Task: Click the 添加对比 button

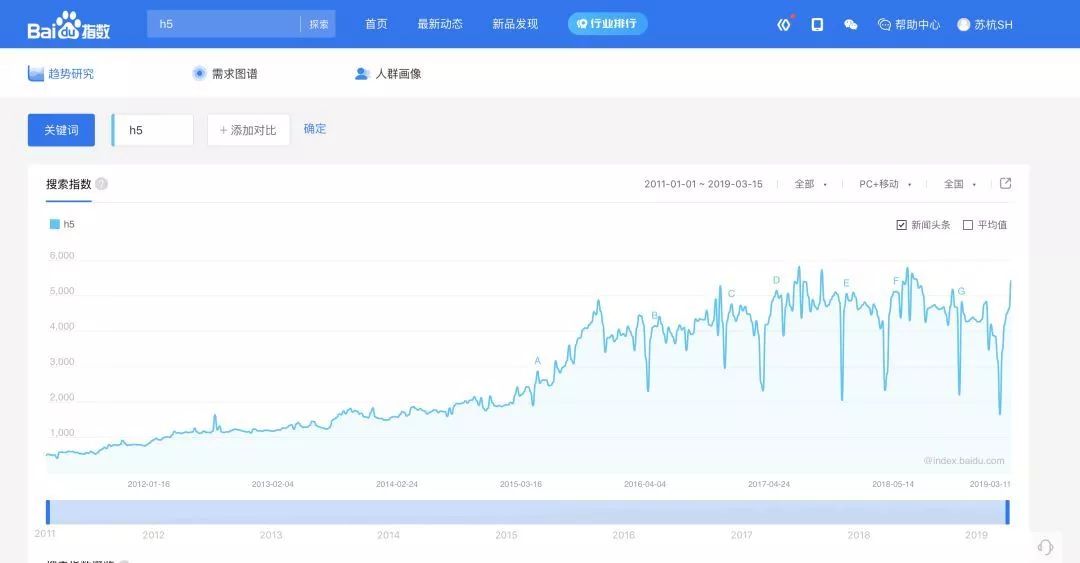Action: click(248, 130)
